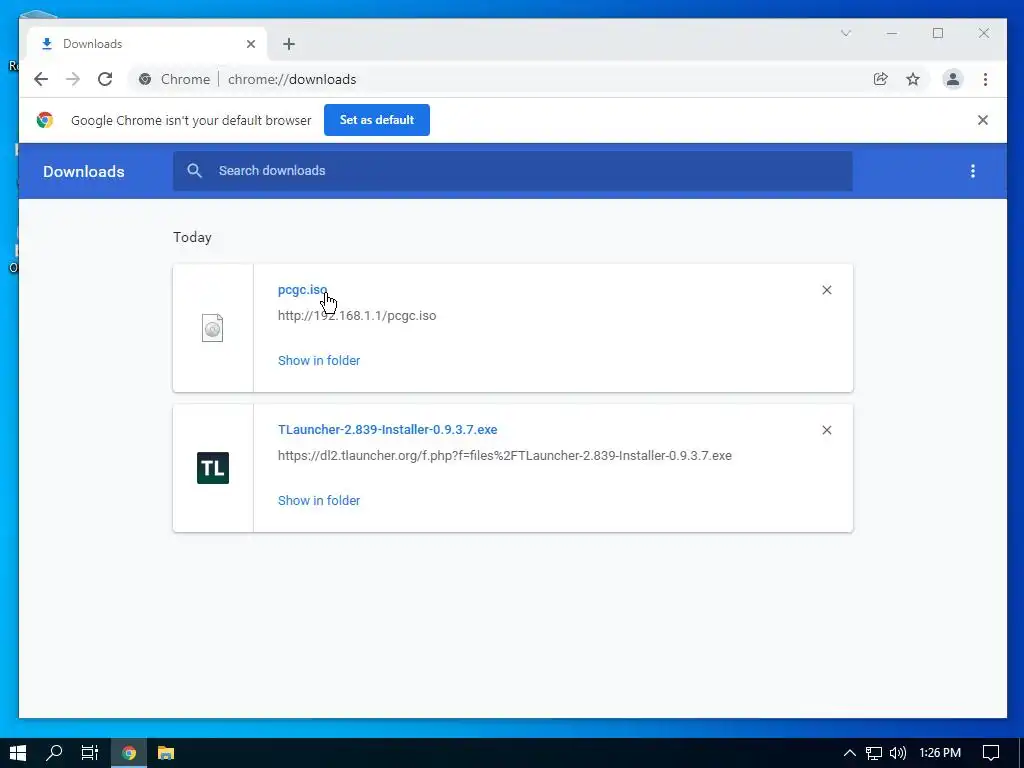Share this page via the share icon

880,79
